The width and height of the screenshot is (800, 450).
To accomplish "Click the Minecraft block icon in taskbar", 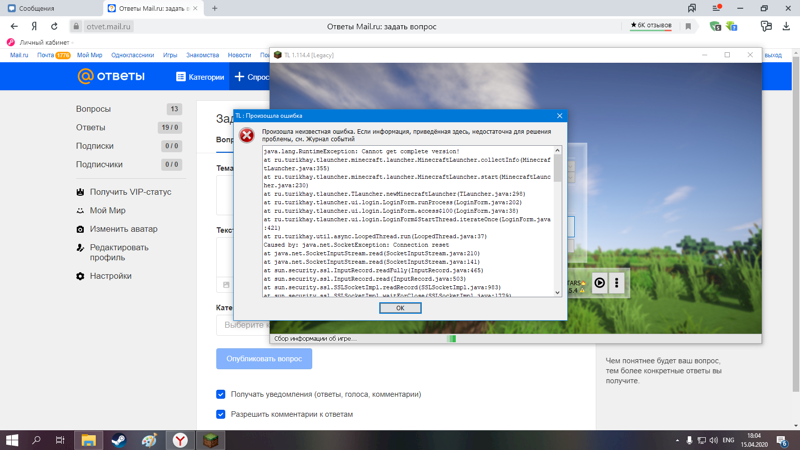I will click(211, 440).
